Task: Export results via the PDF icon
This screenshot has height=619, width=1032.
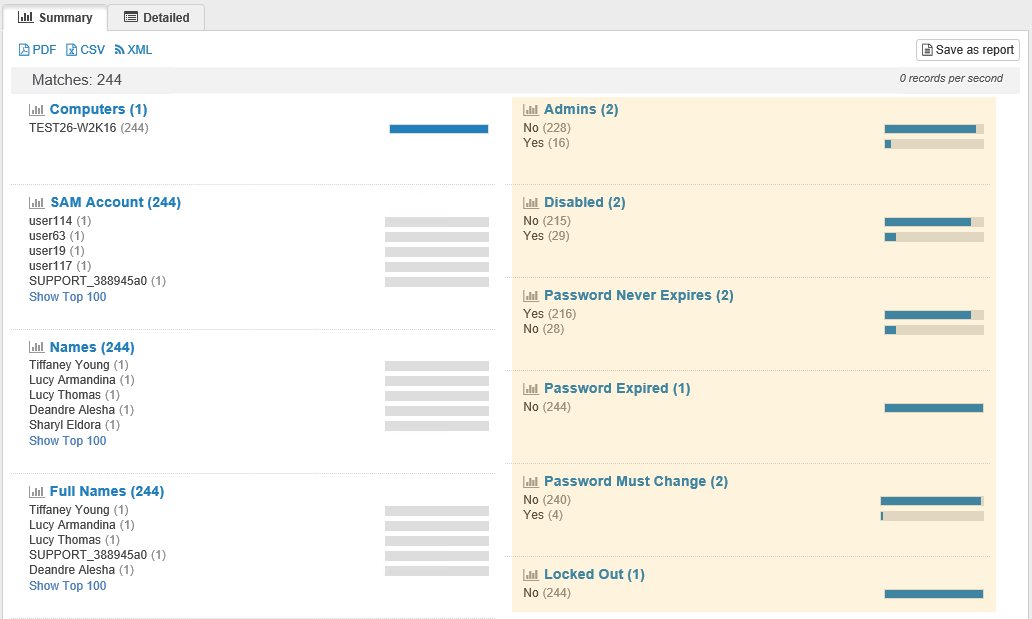Action: pos(24,50)
